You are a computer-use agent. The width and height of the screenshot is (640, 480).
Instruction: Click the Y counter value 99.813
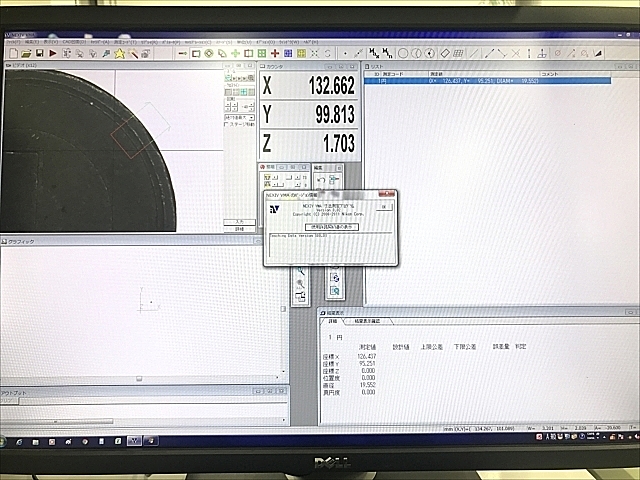[335, 115]
